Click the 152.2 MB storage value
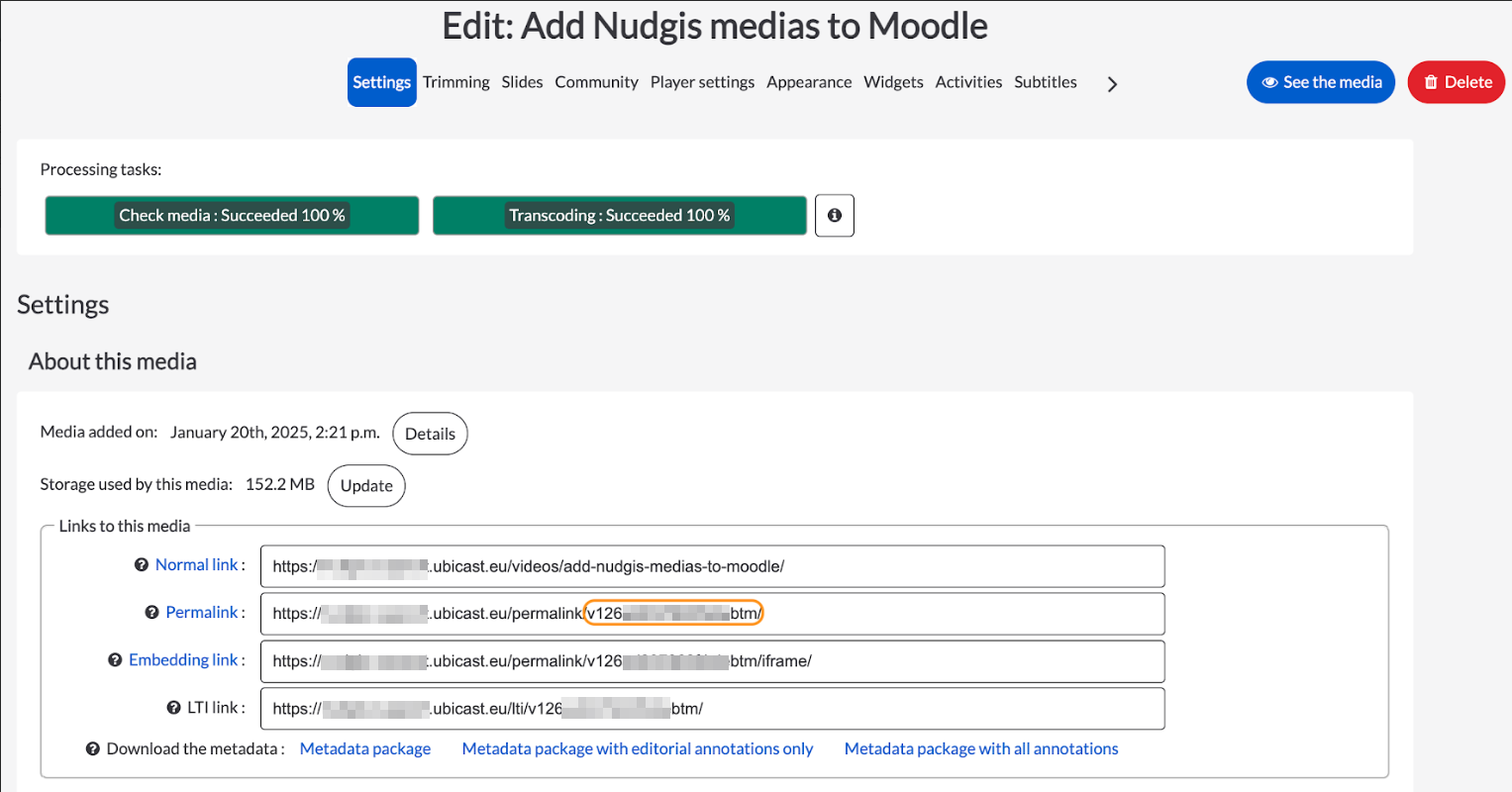The height and width of the screenshot is (792, 1512). point(280,485)
